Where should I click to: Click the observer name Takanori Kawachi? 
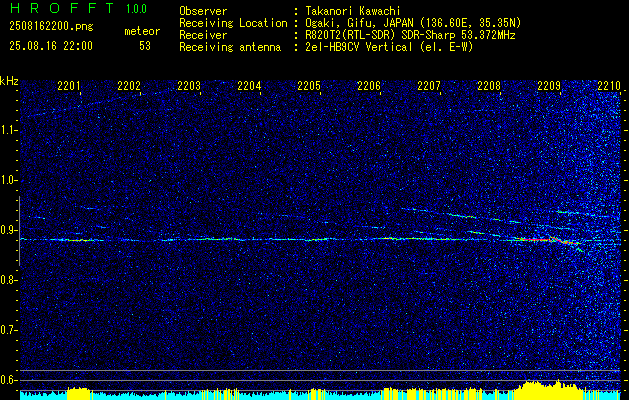tap(353, 11)
